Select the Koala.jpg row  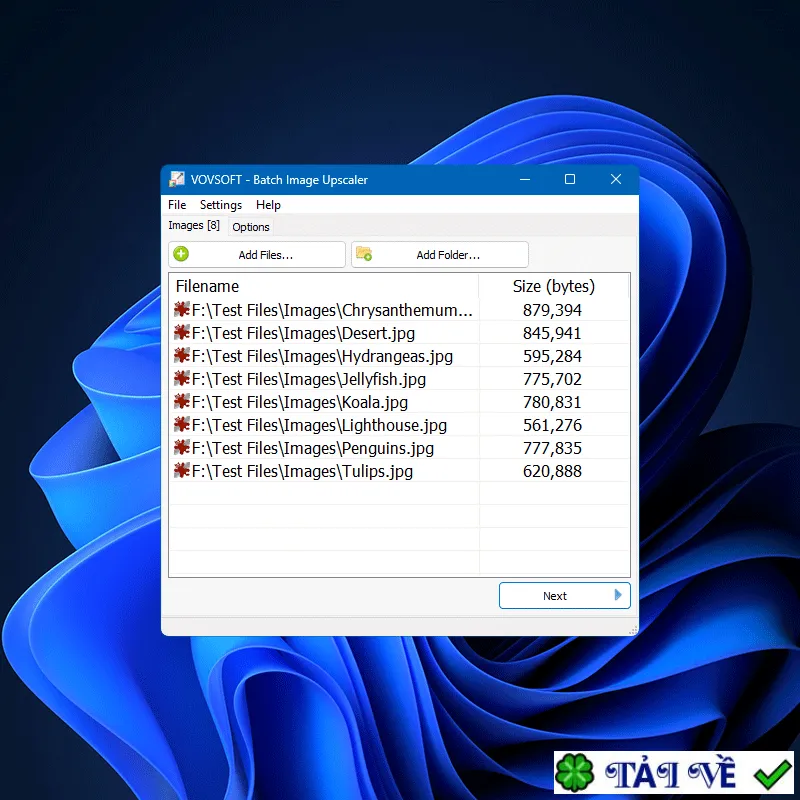[x=399, y=402]
